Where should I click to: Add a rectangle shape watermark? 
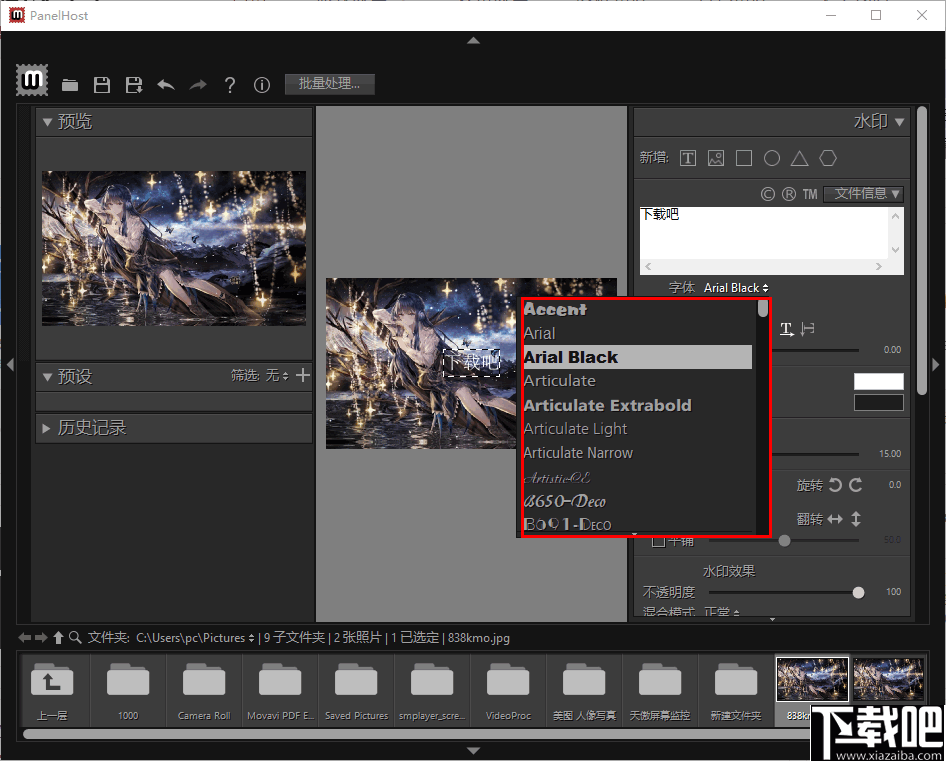[x=744, y=158]
